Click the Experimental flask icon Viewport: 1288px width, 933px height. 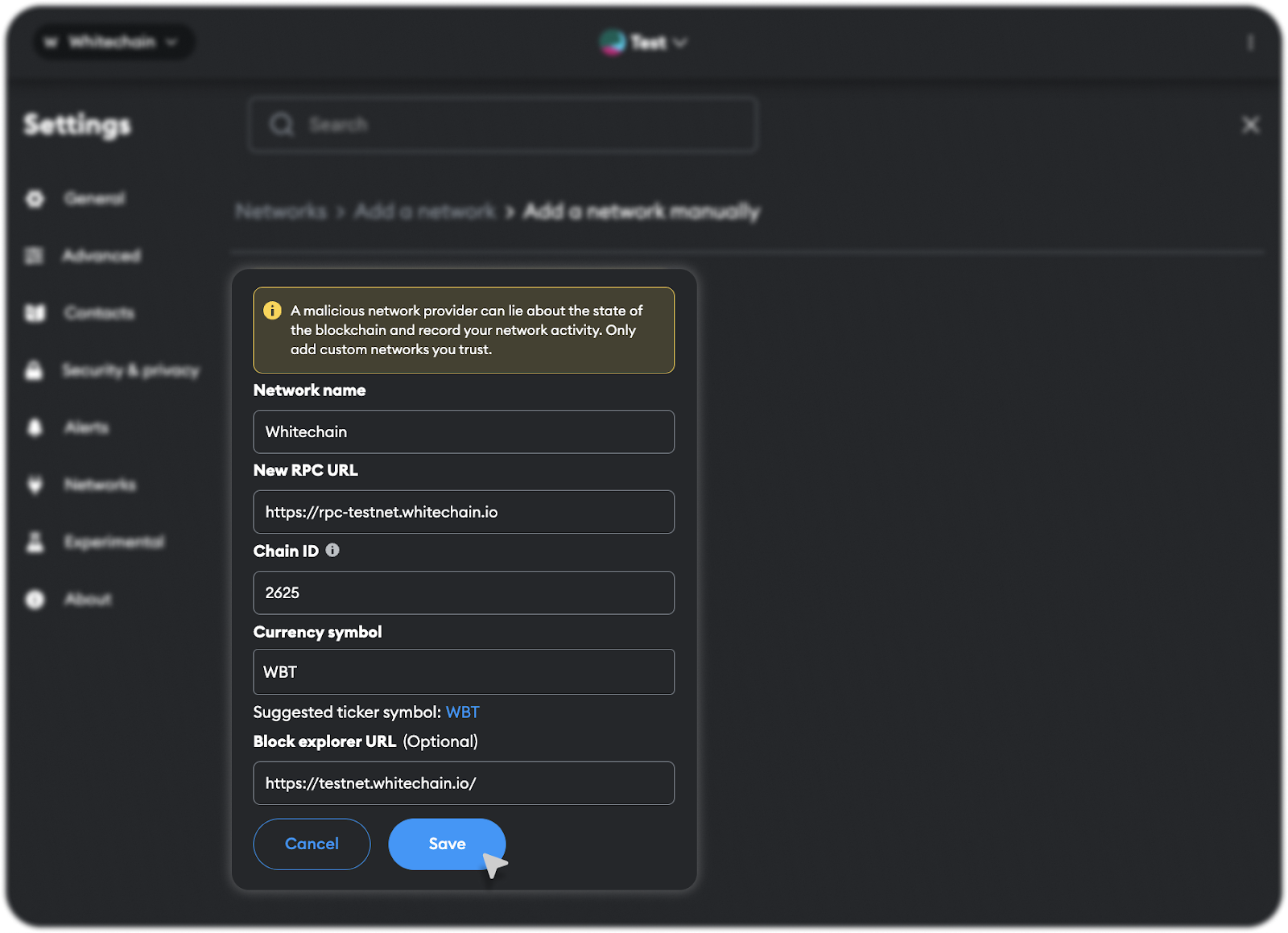tap(35, 542)
